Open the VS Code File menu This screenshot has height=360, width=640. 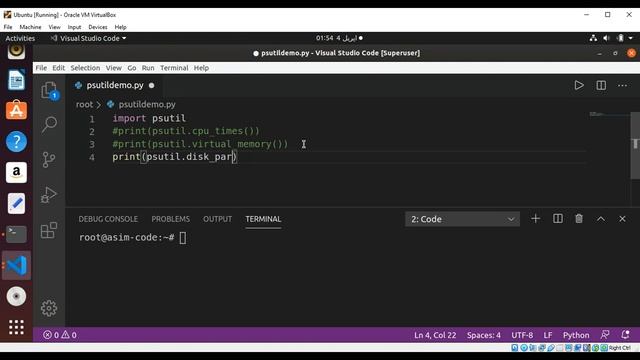pyautogui.click(x=41, y=68)
